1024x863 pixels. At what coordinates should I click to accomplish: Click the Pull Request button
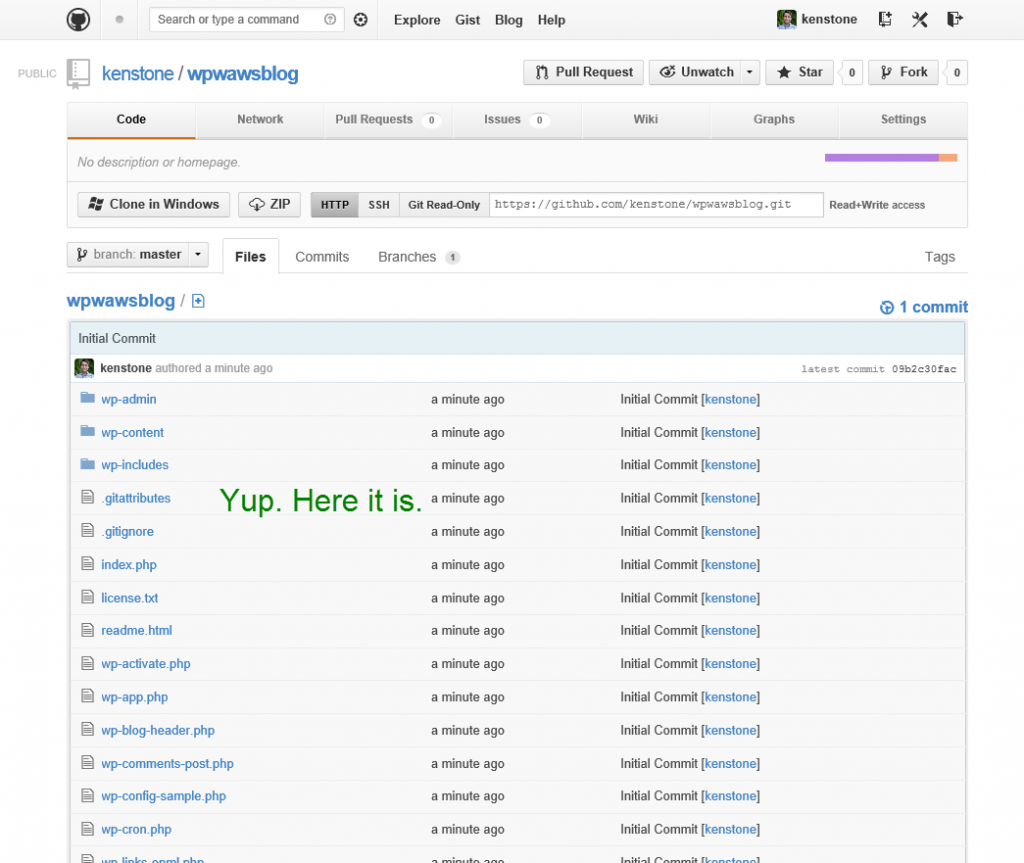[584, 72]
